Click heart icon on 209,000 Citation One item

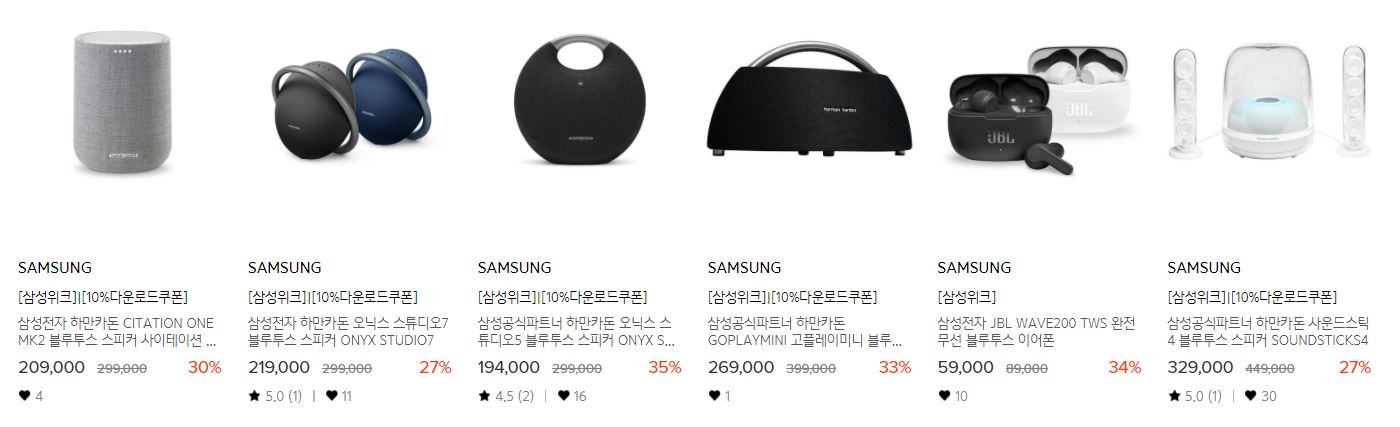(x=24, y=396)
